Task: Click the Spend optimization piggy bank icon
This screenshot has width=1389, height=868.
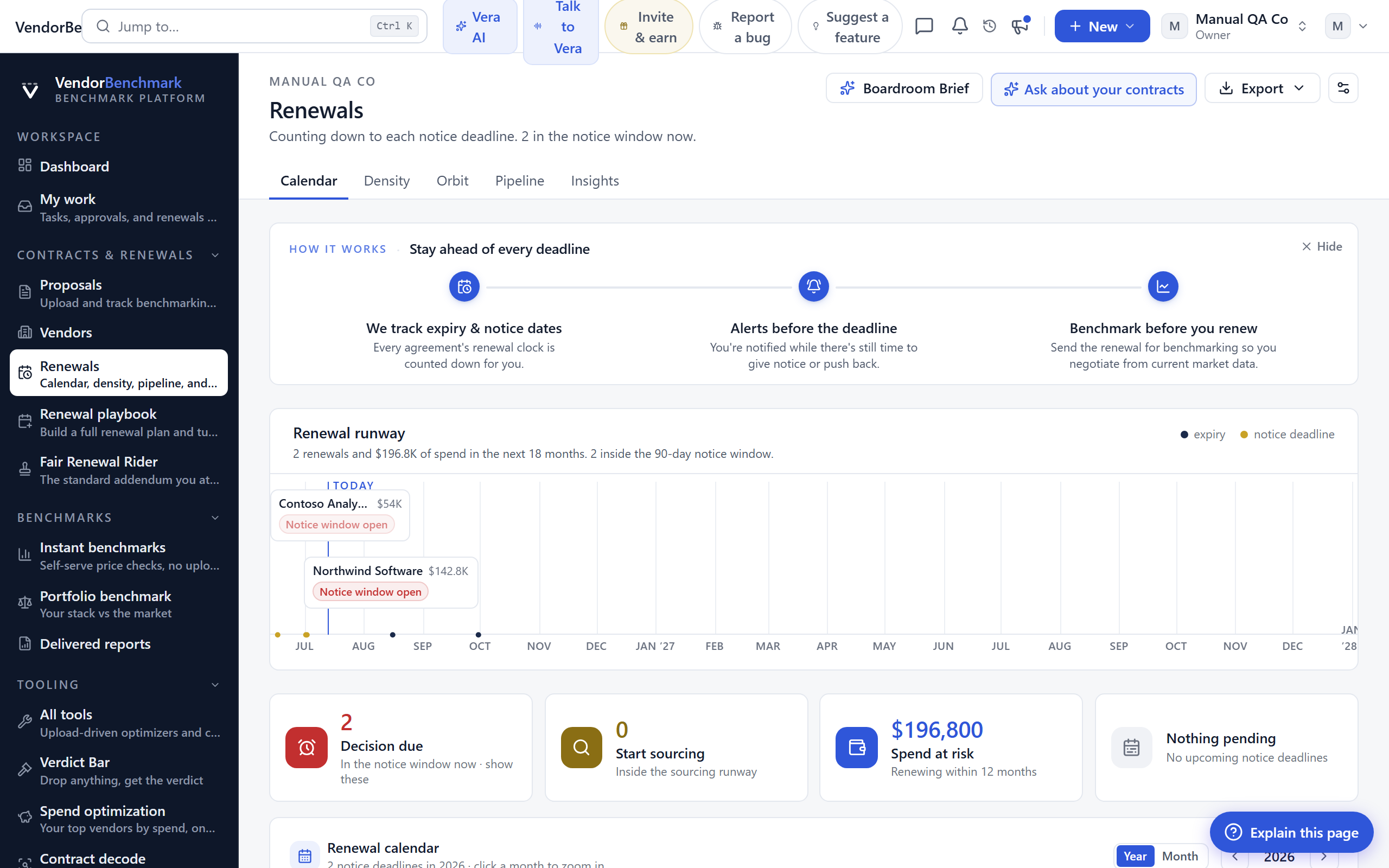Action: (x=24, y=818)
